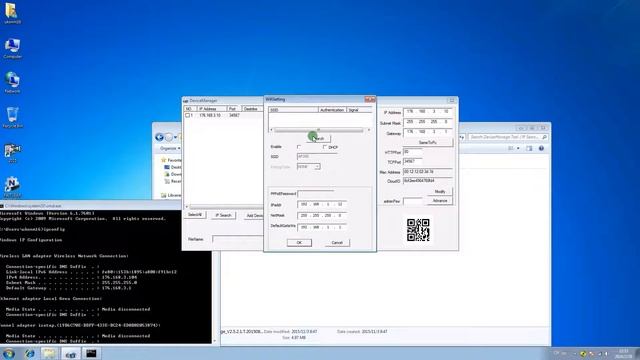This screenshot has width=640, height=360.
Task: Click the Start button on the taskbar
Action: pyautogui.click(x=9, y=353)
